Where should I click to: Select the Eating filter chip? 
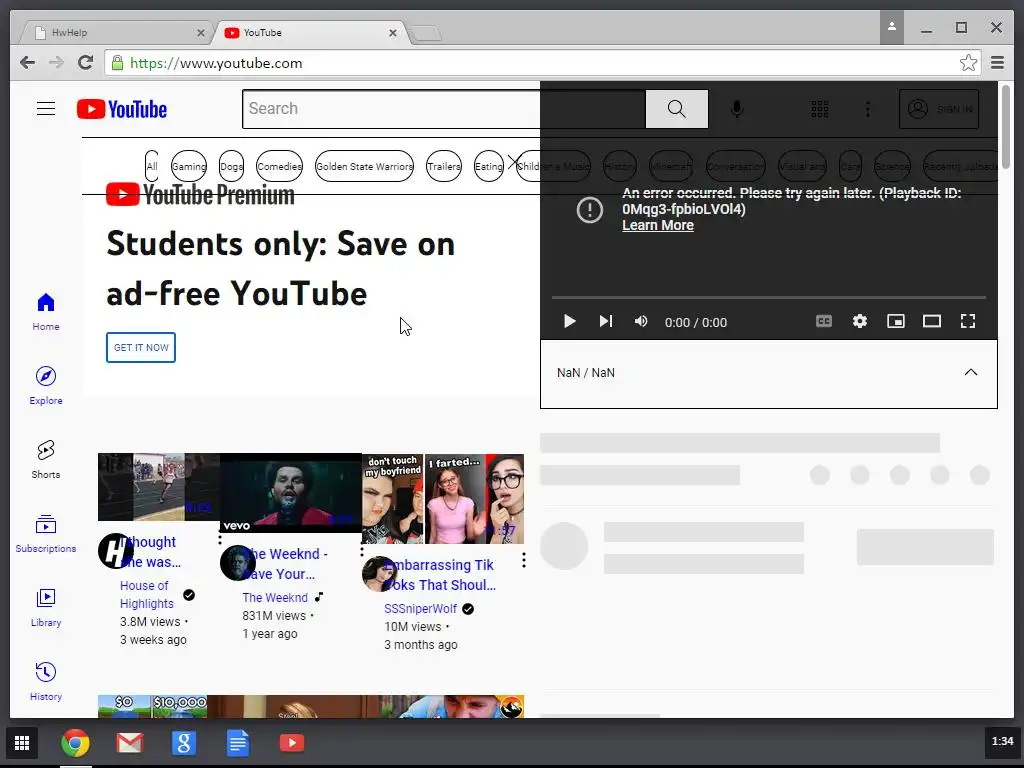[488, 167]
